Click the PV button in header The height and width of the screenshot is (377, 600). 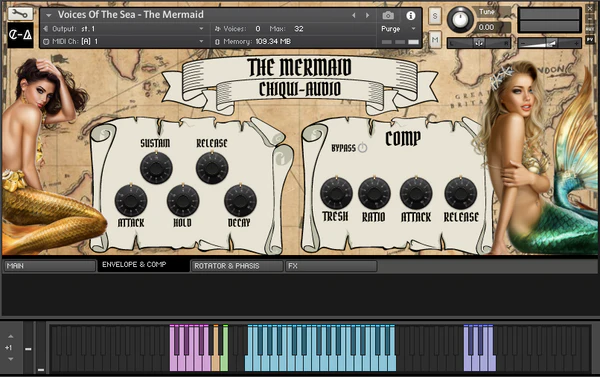click(590, 39)
